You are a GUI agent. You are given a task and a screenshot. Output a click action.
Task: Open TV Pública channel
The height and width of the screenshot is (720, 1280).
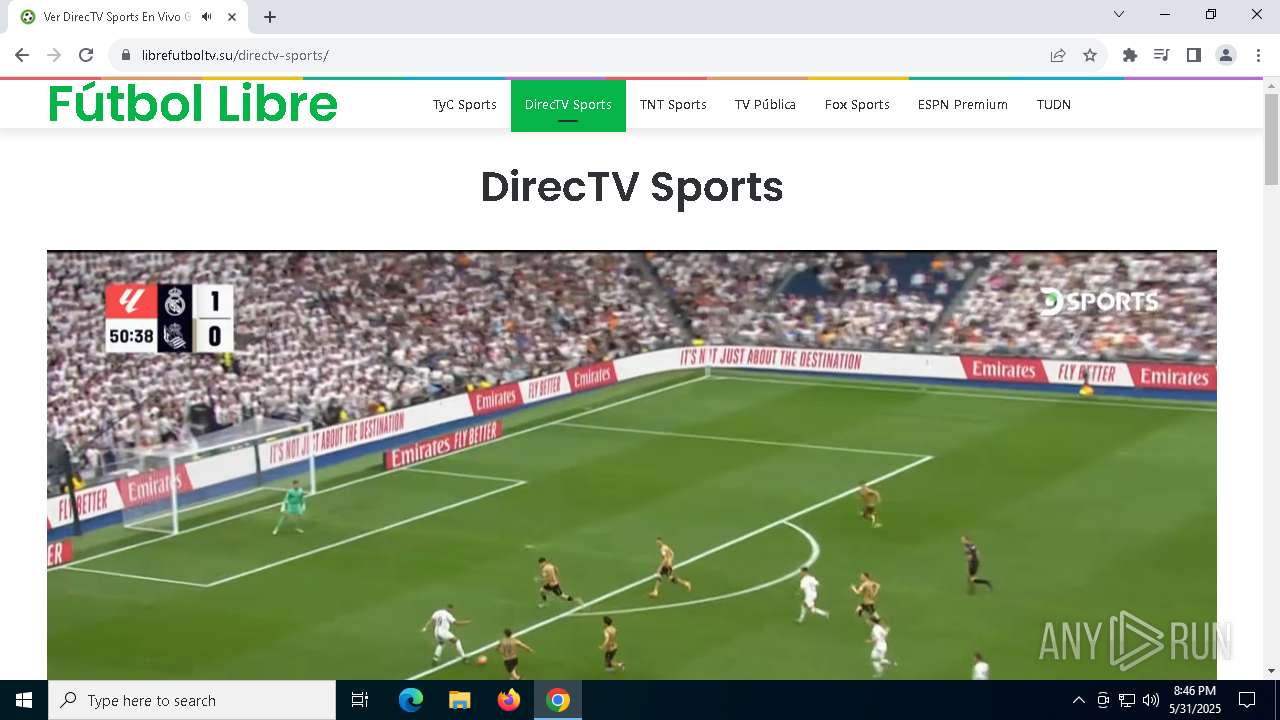[765, 105]
